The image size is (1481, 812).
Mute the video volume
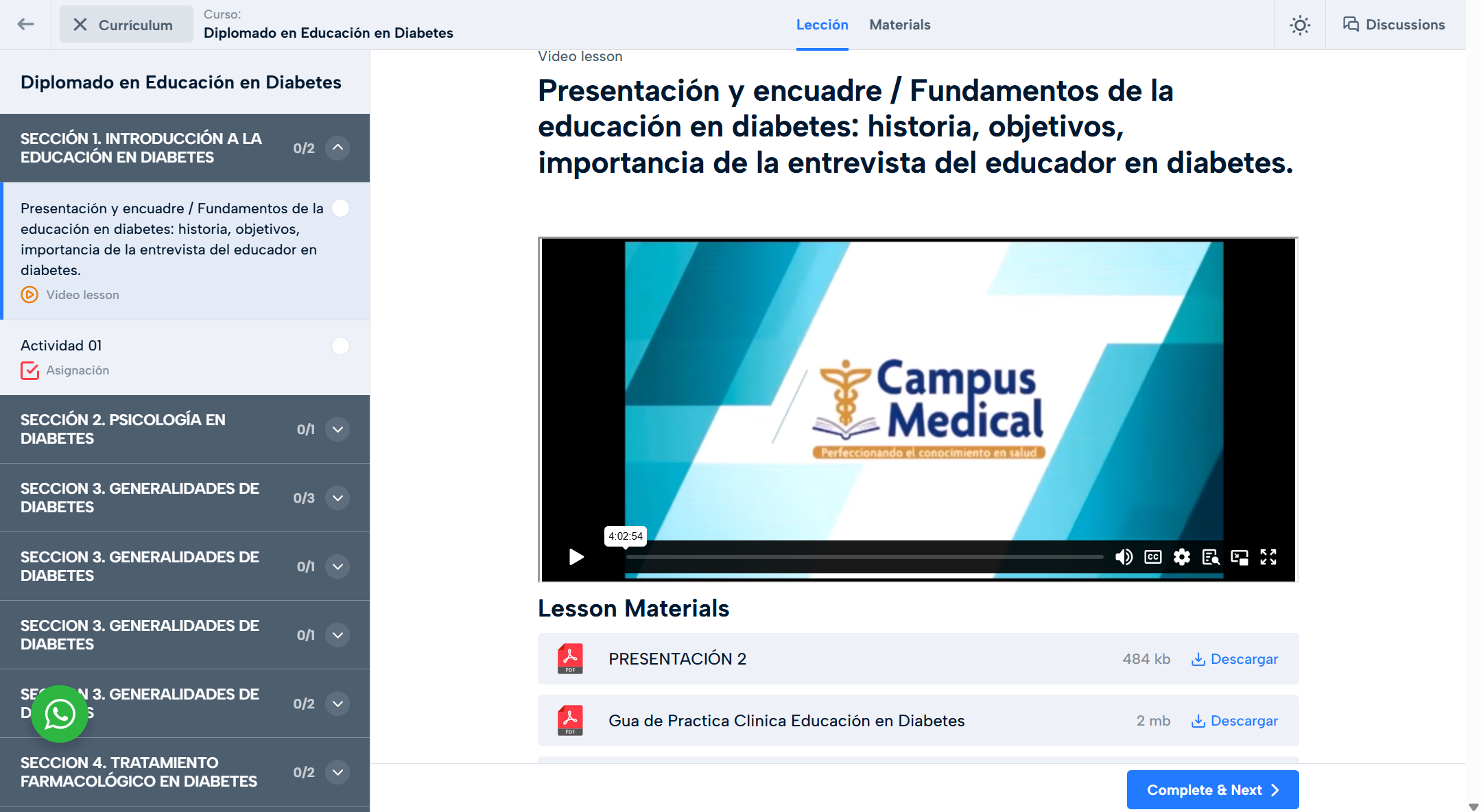tap(1124, 557)
